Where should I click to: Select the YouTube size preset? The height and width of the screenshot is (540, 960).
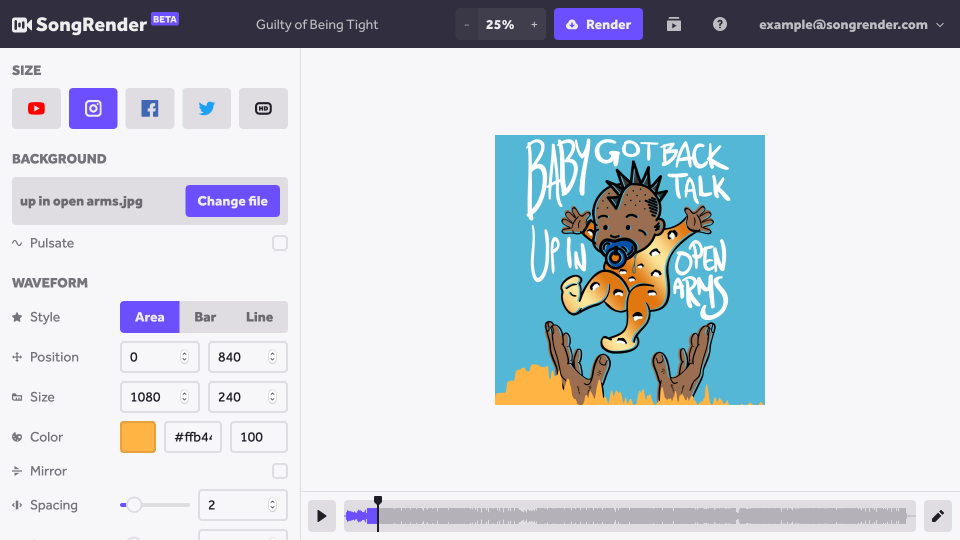[x=37, y=109]
